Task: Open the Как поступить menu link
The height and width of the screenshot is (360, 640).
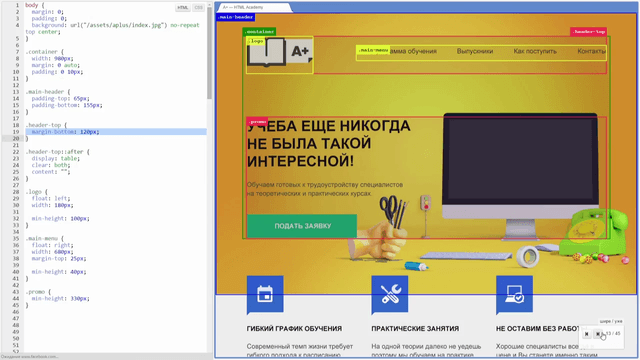Action: point(535,51)
